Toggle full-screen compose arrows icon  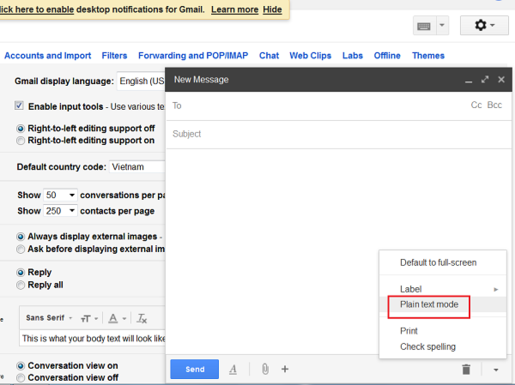click(x=485, y=80)
